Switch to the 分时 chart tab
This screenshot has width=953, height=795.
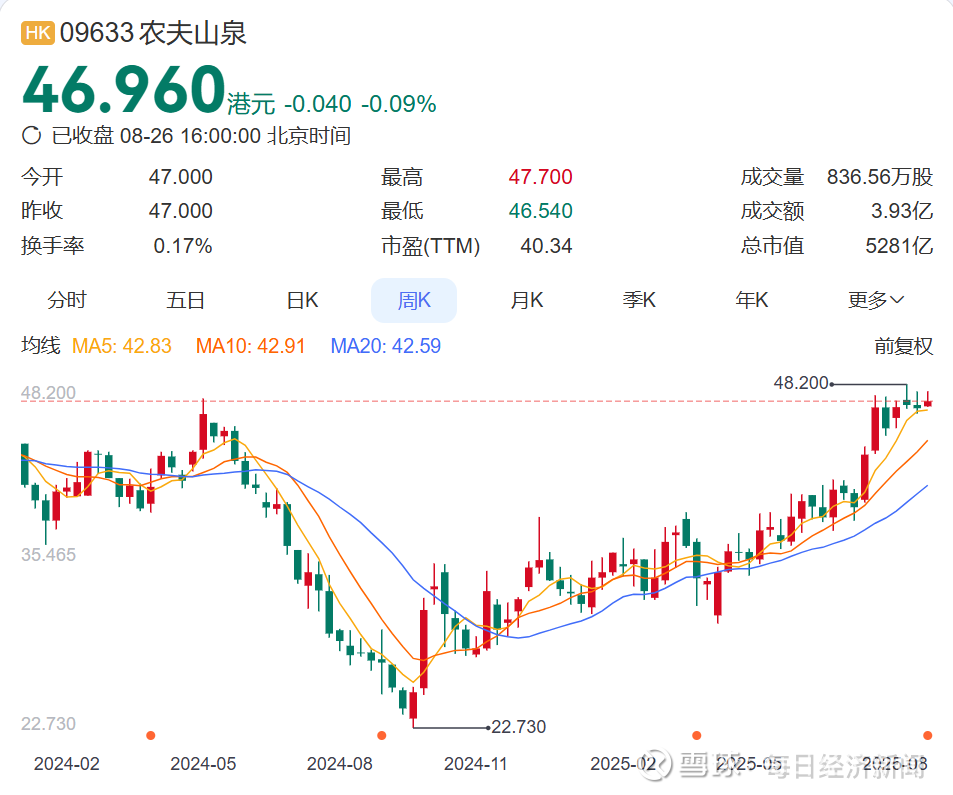pyautogui.click(x=67, y=300)
